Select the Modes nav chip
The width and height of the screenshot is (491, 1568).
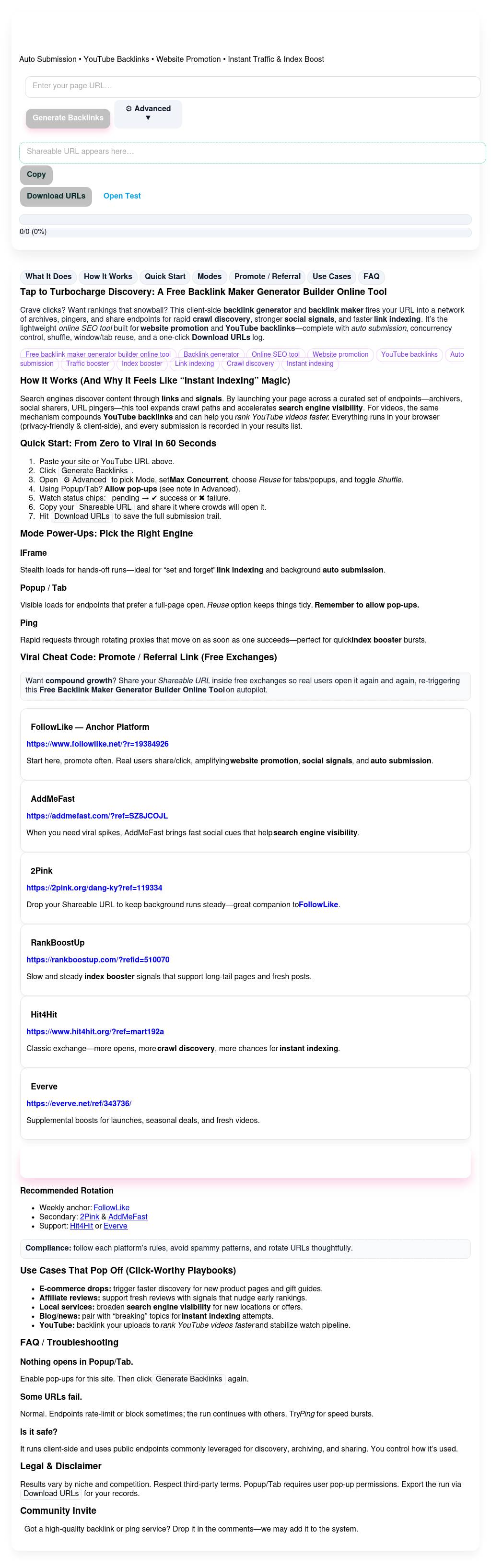pyautogui.click(x=210, y=277)
